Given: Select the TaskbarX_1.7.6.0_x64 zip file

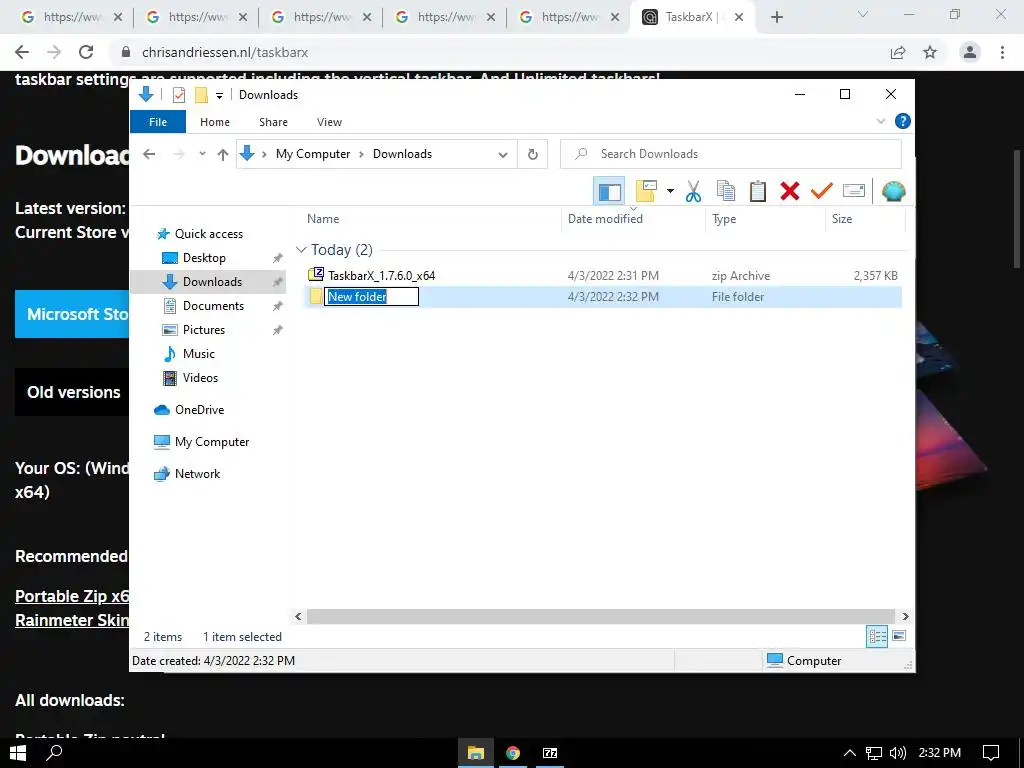Looking at the screenshot, I should tap(381, 276).
